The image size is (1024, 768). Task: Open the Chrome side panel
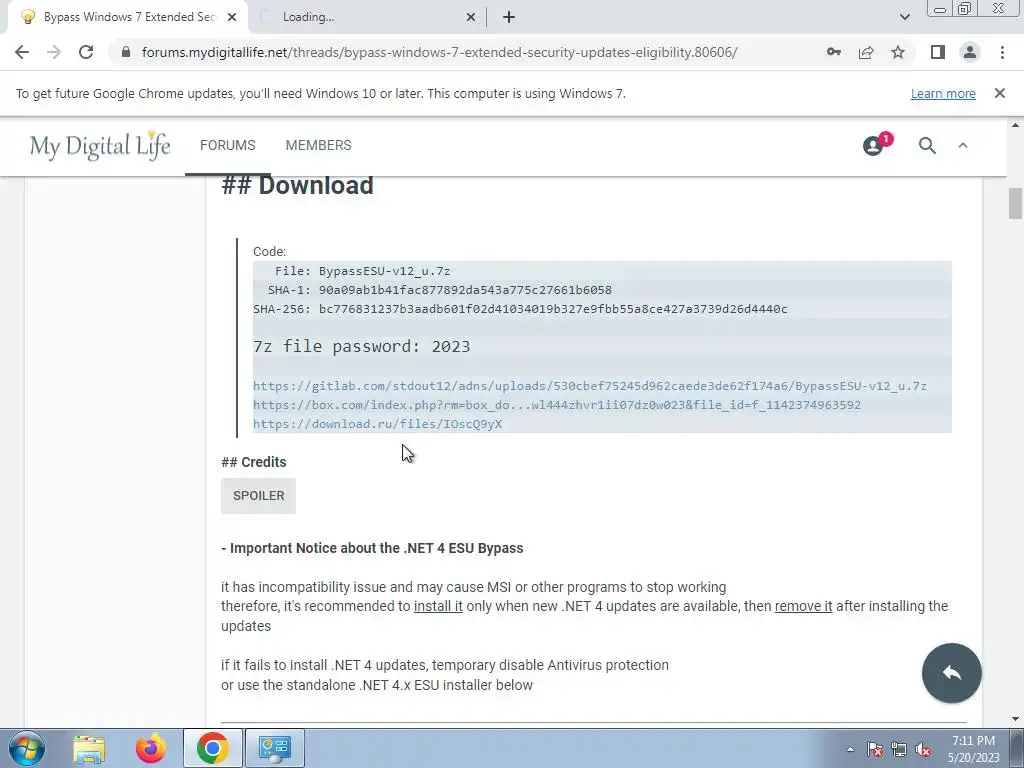click(x=938, y=52)
